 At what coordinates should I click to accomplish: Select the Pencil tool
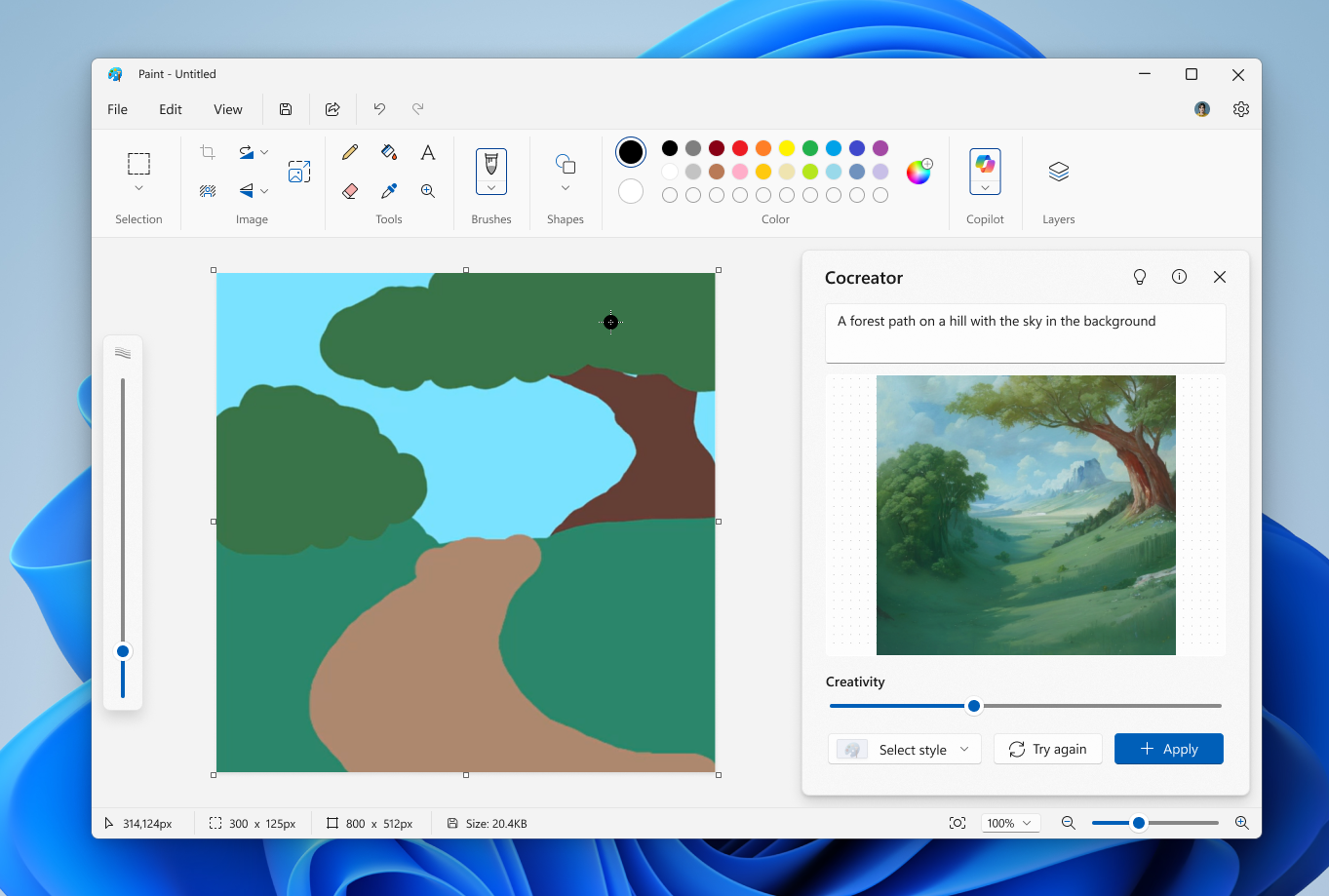(349, 152)
